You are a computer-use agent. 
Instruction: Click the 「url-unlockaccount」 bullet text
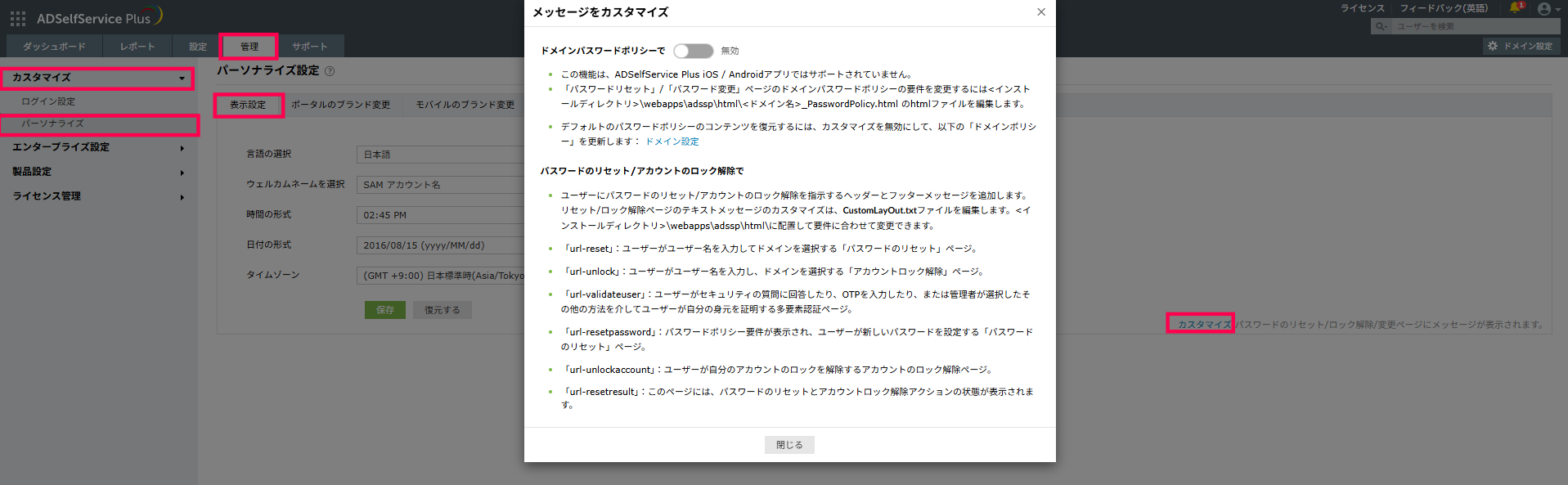click(778, 370)
